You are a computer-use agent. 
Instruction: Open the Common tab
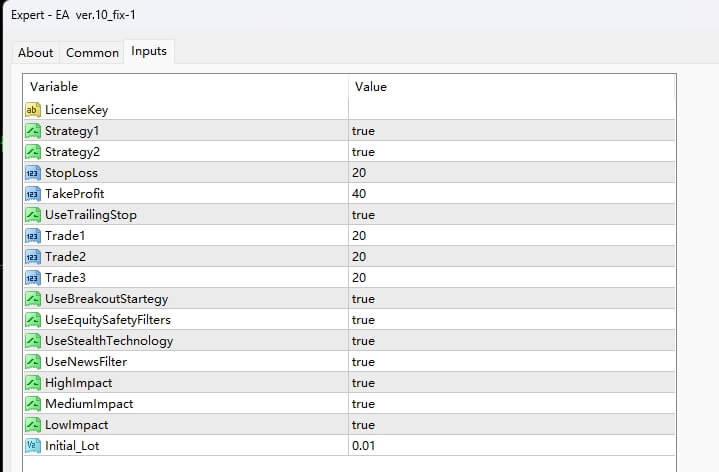92,53
